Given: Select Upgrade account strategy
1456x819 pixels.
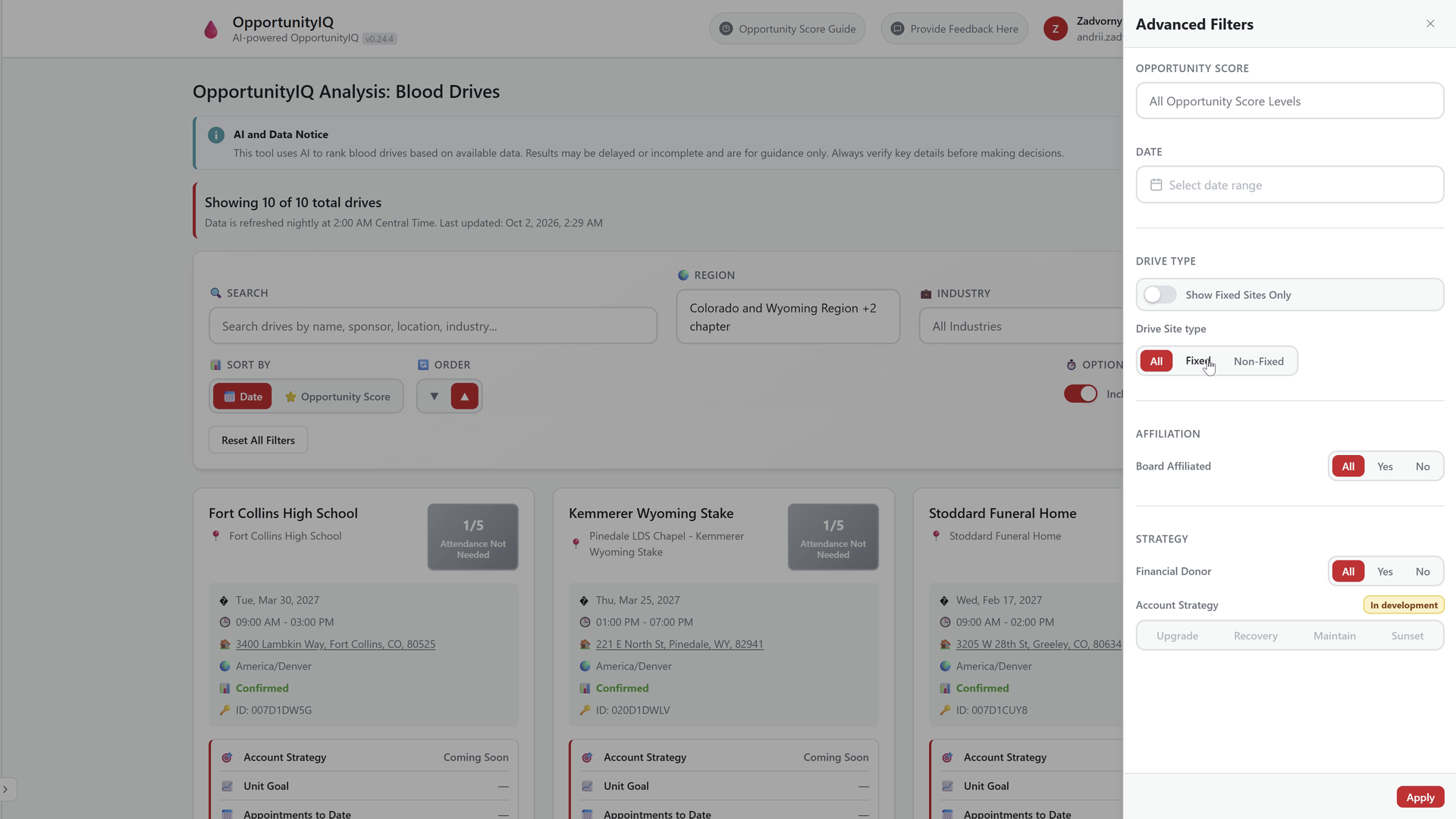Looking at the screenshot, I should point(1177,635).
